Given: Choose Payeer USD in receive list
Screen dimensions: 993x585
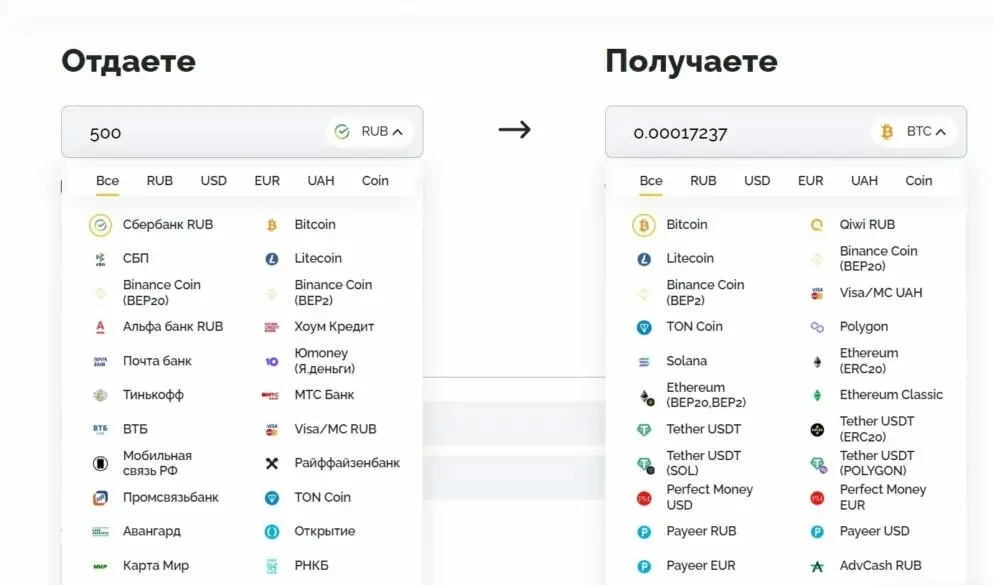Looking at the screenshot, I should click(874, 531).
